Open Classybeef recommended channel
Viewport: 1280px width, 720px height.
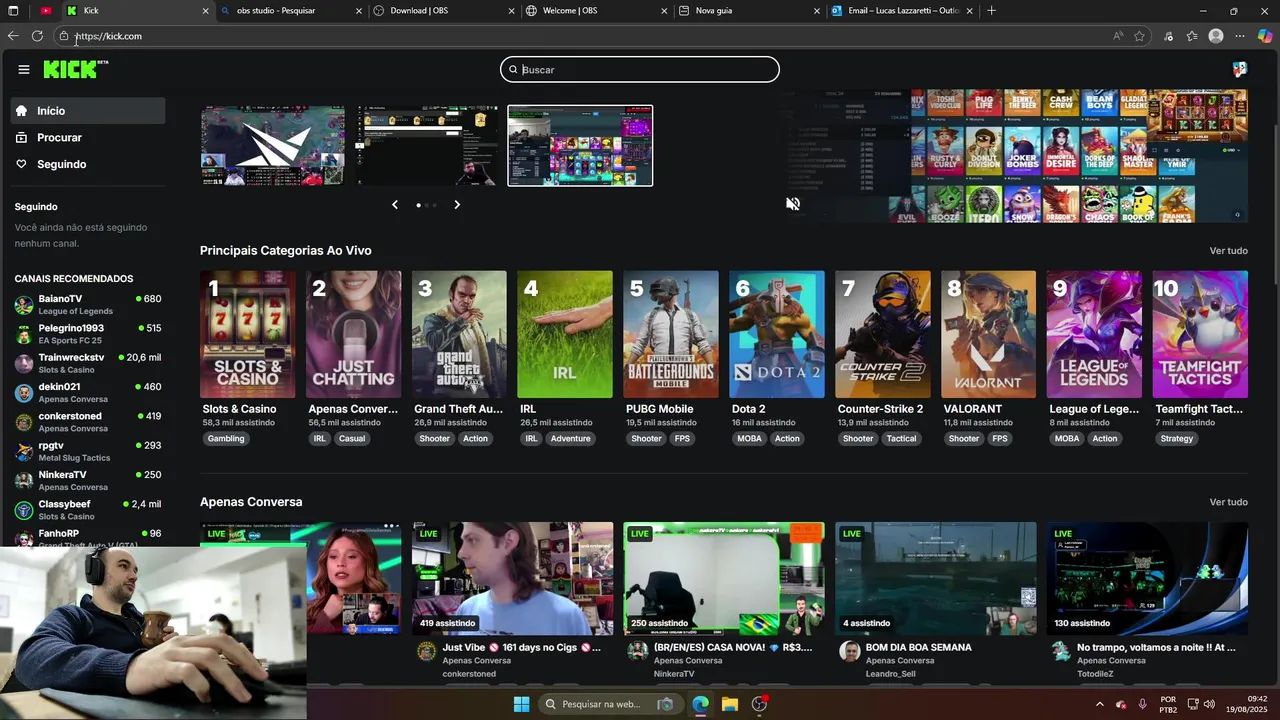88,510
